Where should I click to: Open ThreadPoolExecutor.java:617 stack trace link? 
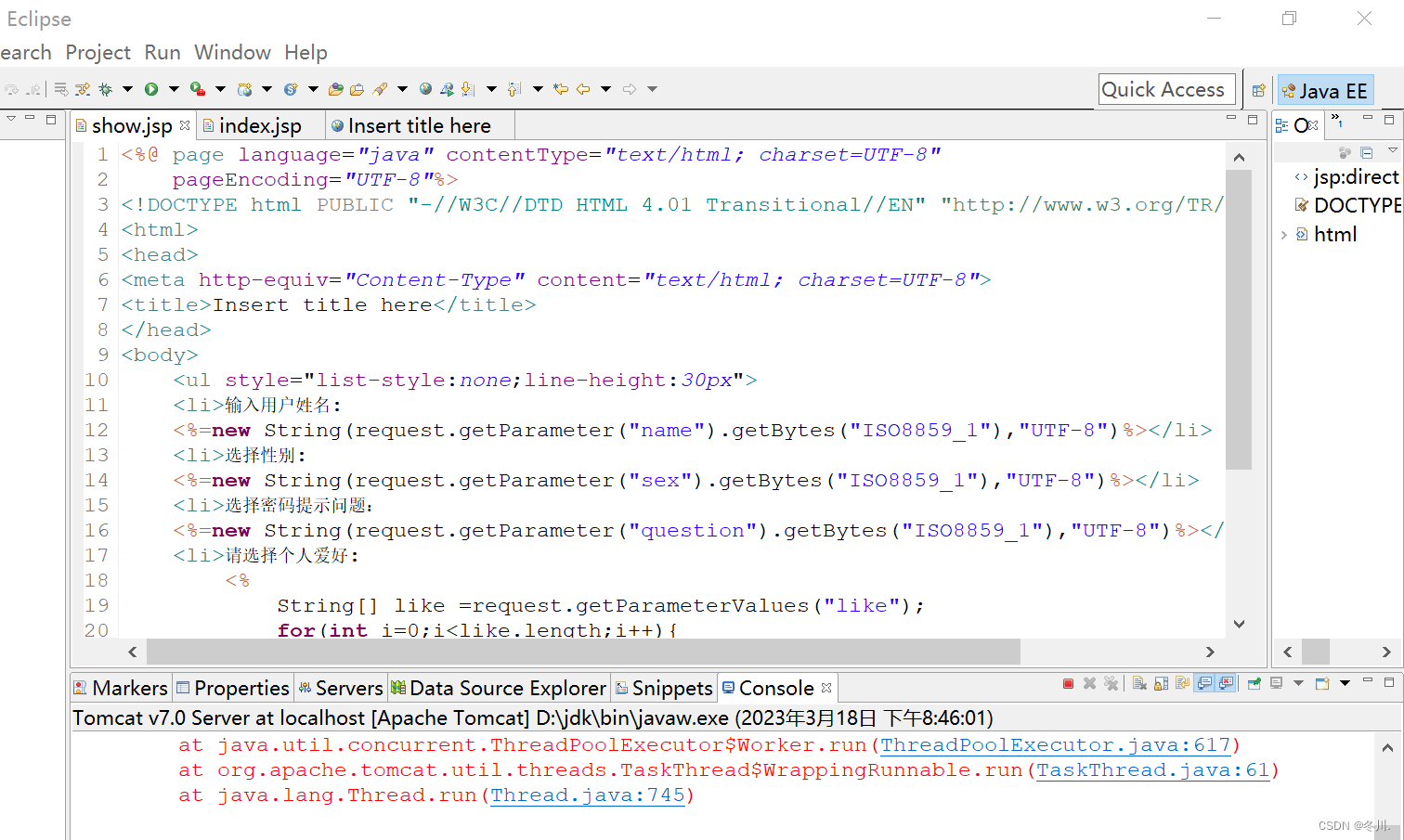[1055, 745]
